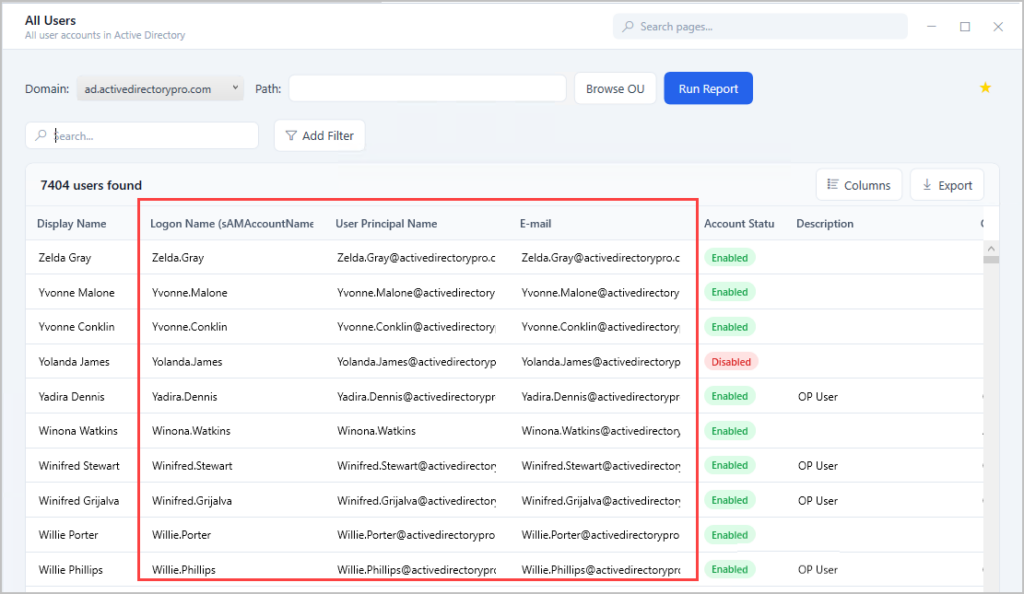Click the download arrow icon on Export
This screenshot has width=1024, height=594.
click(927, 185)
